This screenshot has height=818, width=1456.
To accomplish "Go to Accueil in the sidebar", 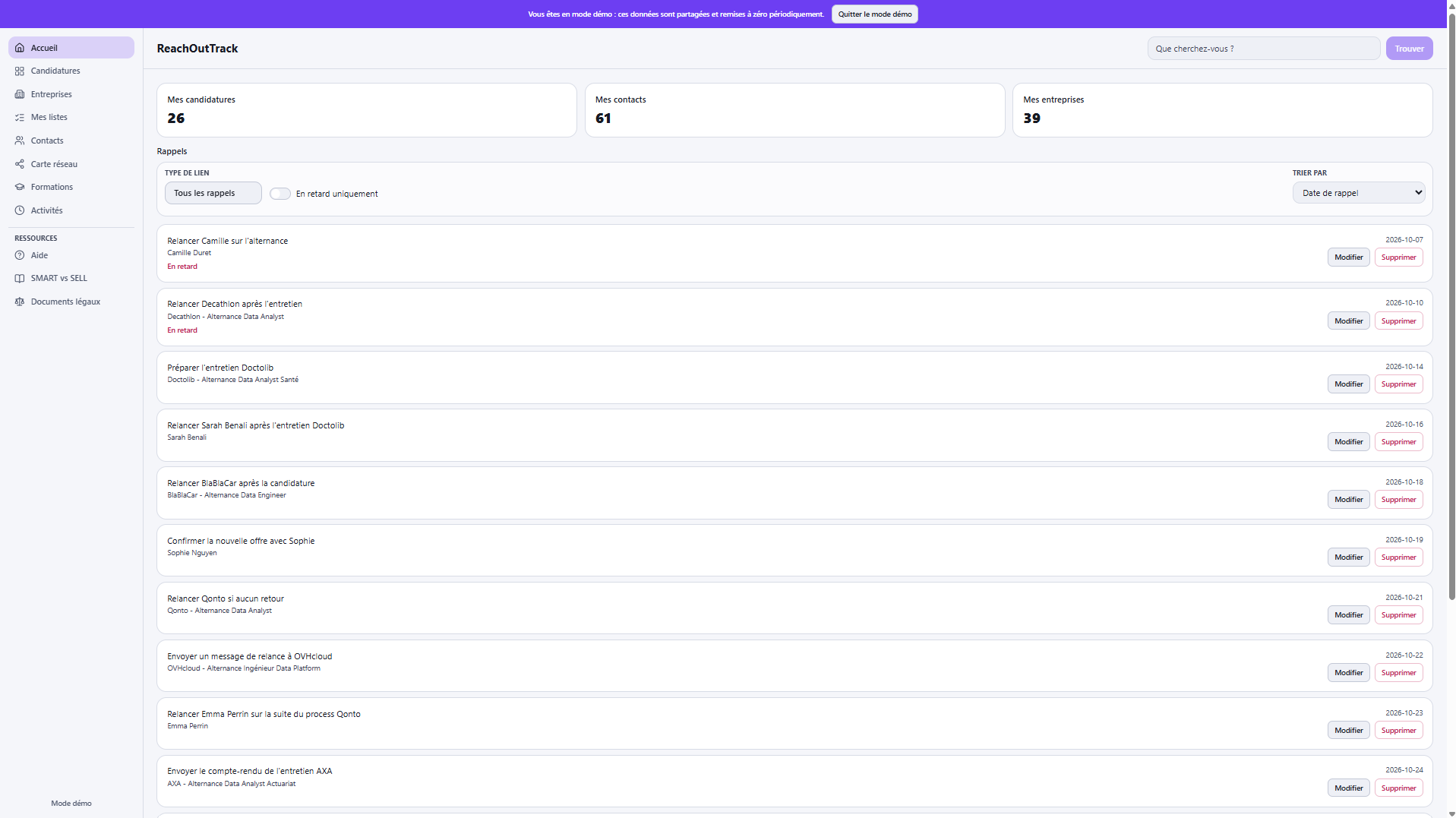I will (x=71, y=48).
